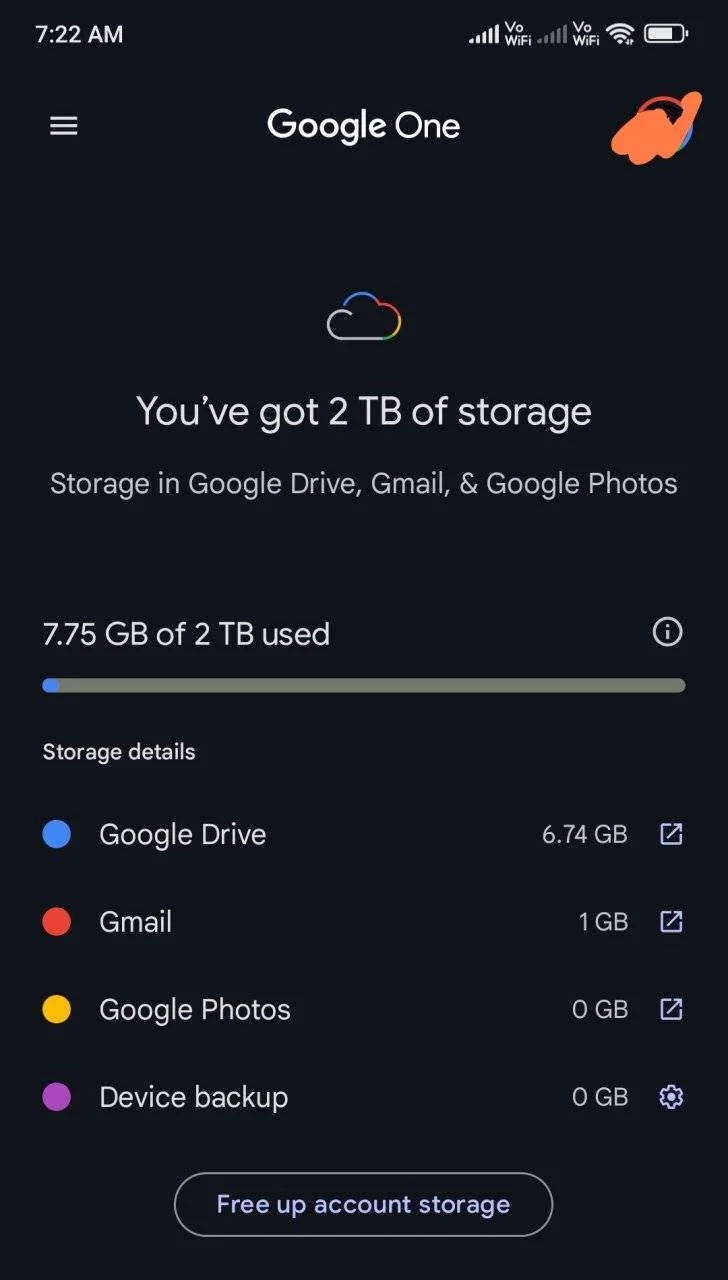
Task: Open Device backup settings gear
Action: point(671,1097)
